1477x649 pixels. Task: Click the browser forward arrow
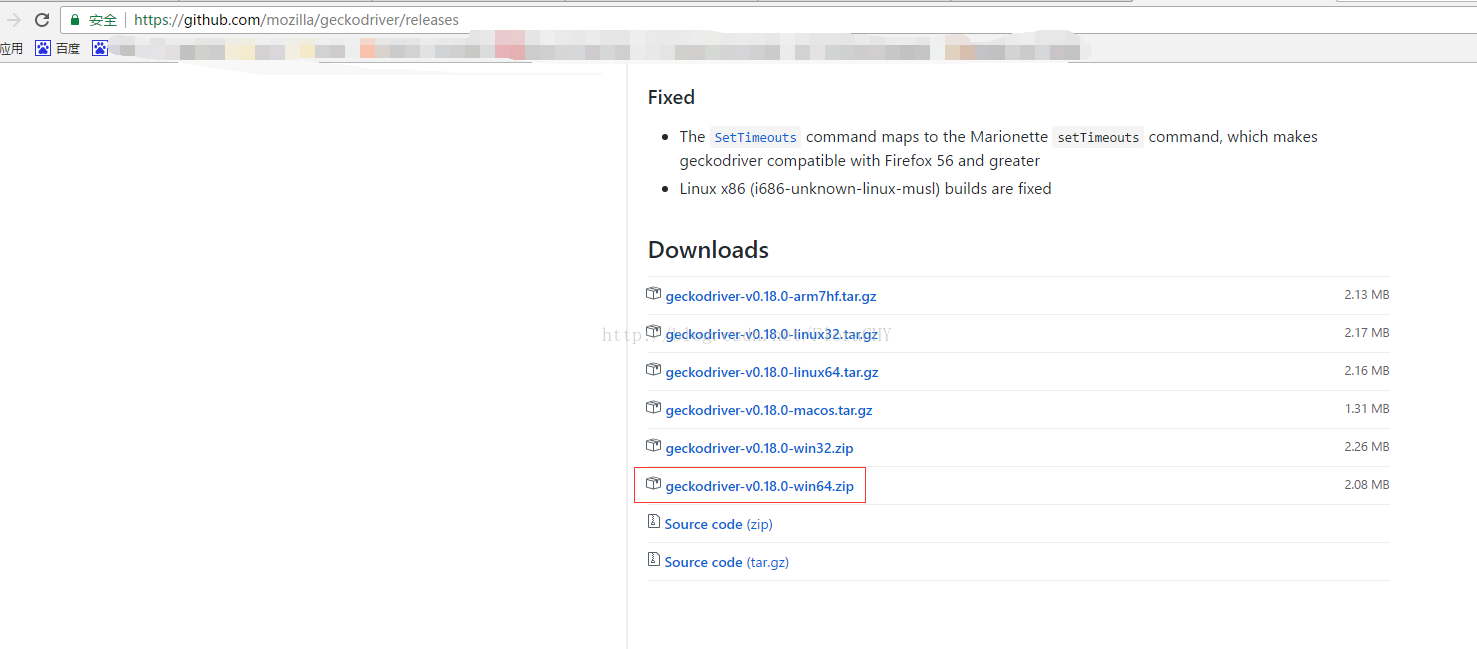tap(13, 20)
